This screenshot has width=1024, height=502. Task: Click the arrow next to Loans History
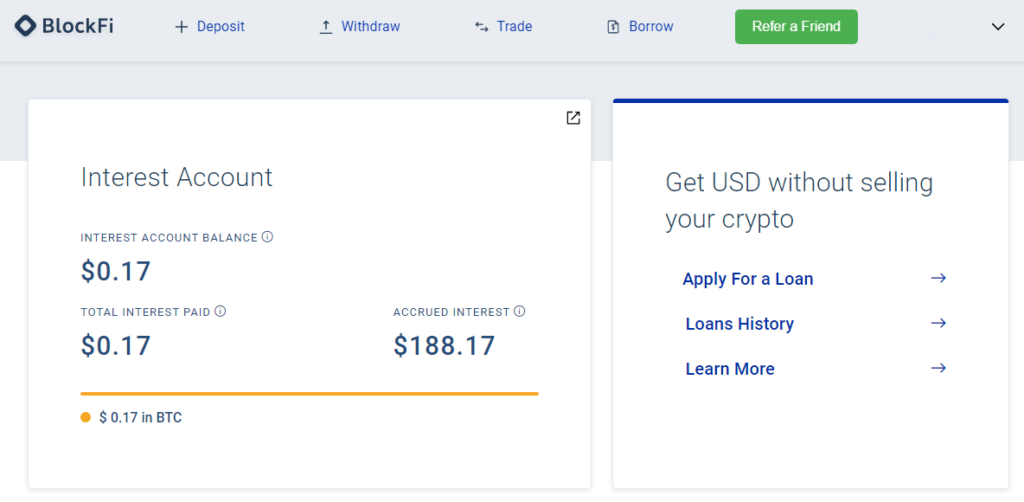coord(938,323)
